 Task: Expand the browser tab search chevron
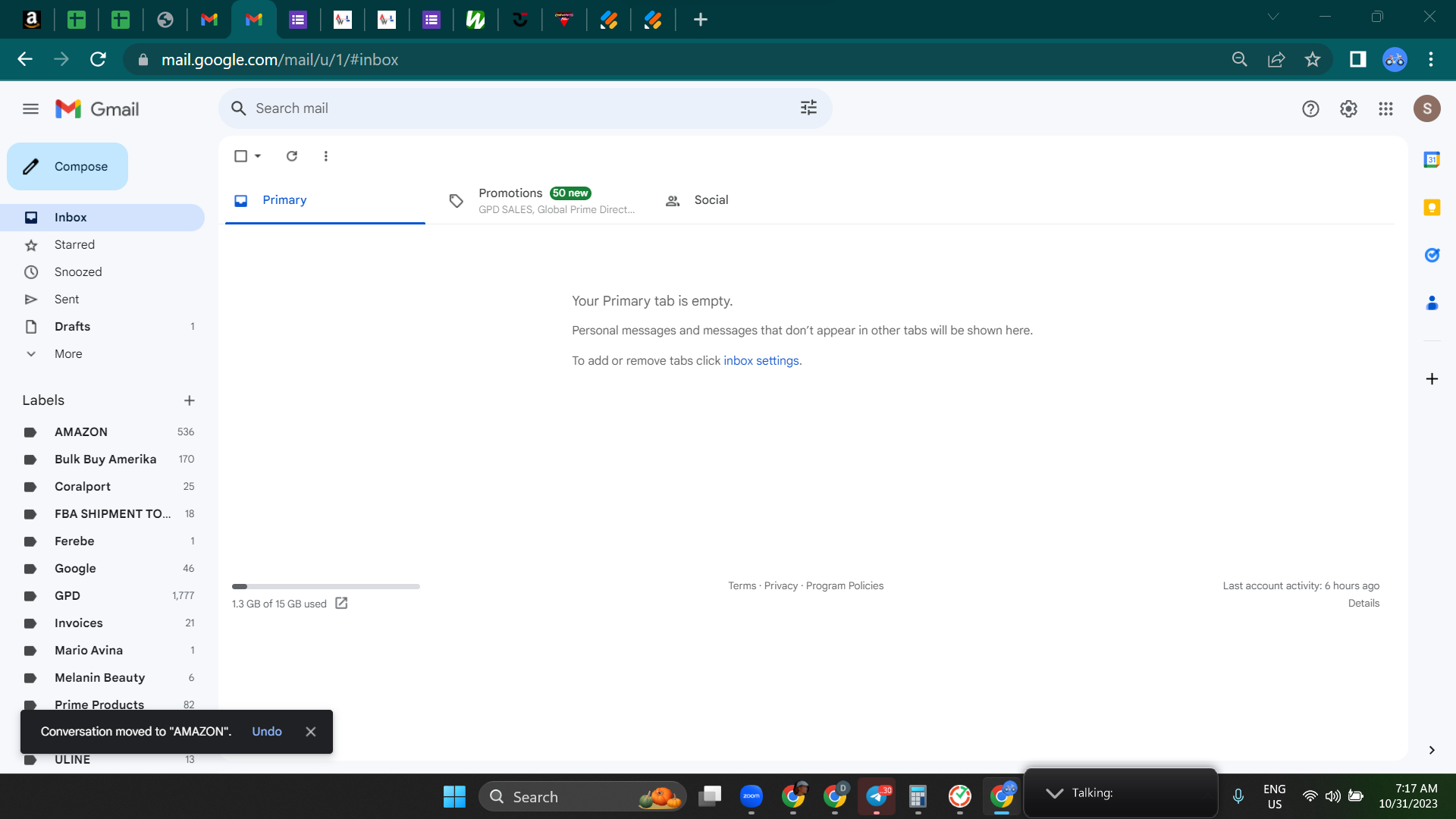tap(1273, 17)
